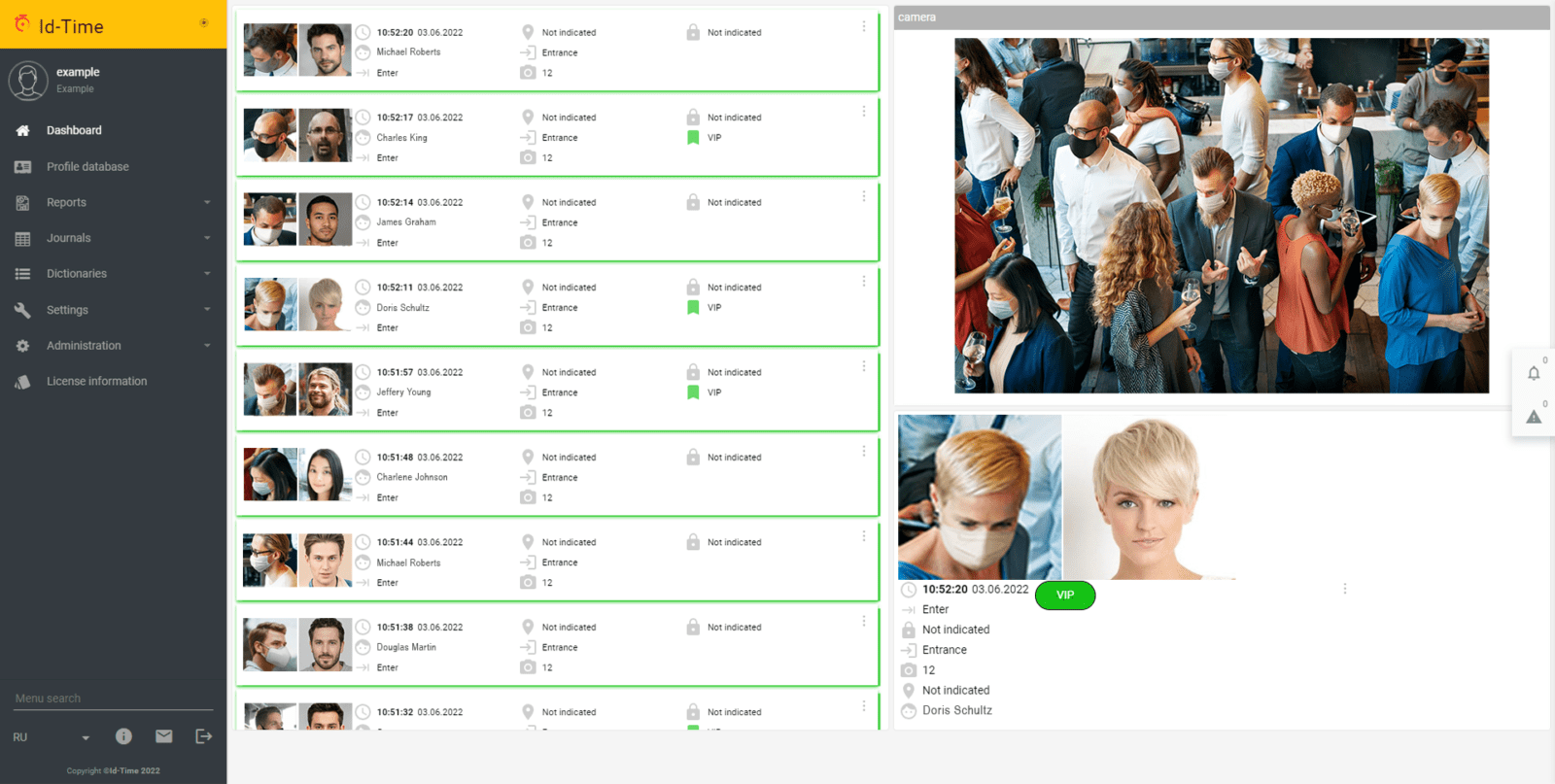Click the example user avatar icon

pos(28,81)
